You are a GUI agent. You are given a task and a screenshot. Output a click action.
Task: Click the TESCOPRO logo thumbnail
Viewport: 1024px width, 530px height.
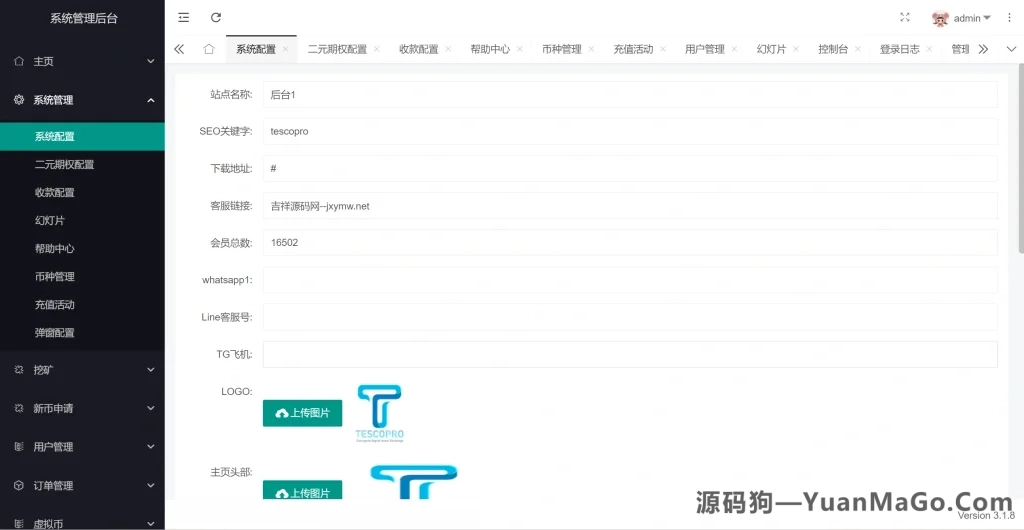(379, 414)
